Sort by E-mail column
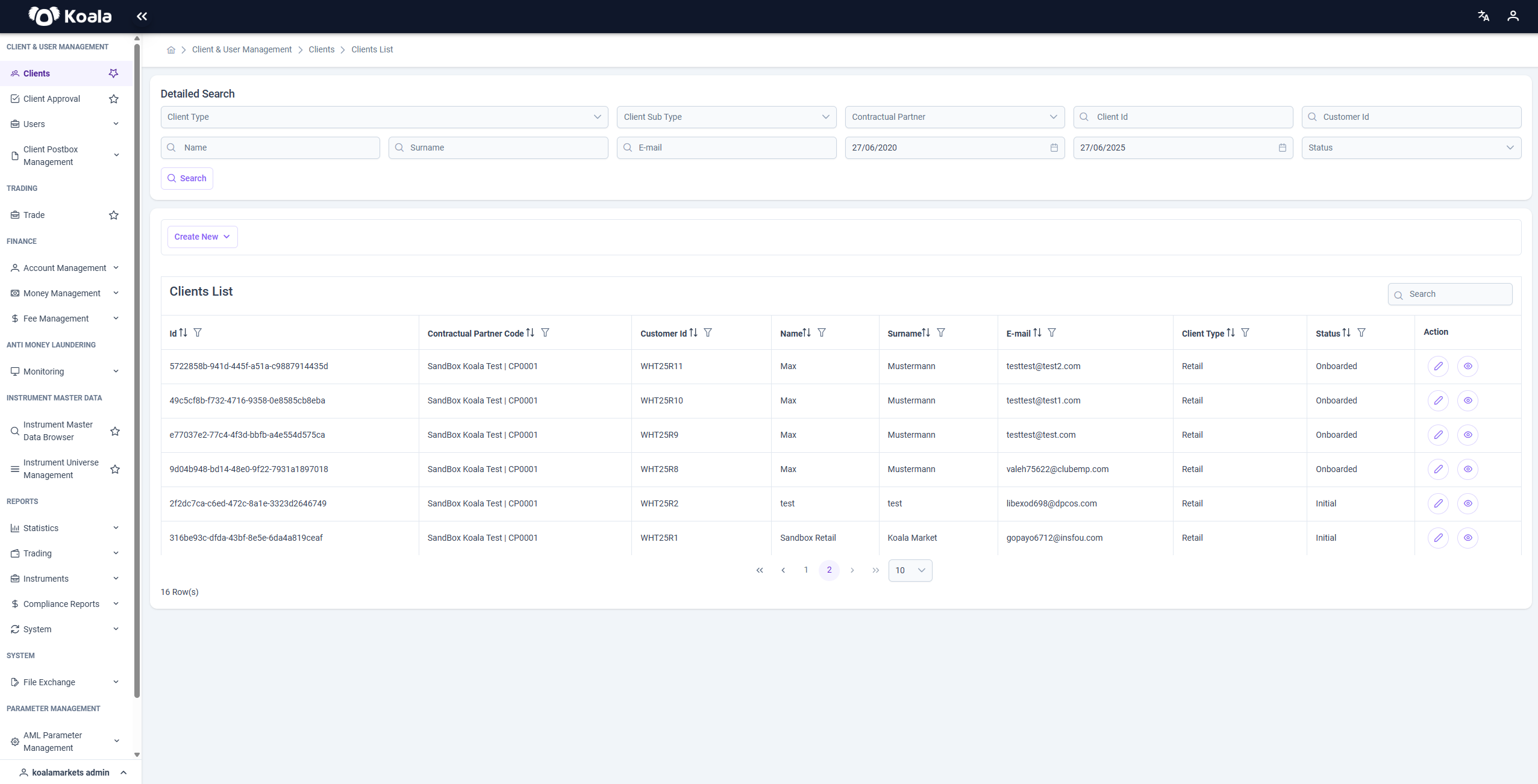The width and height of the screenshot is (1538, 784). pyautogui.click(x=1037, y=332)
